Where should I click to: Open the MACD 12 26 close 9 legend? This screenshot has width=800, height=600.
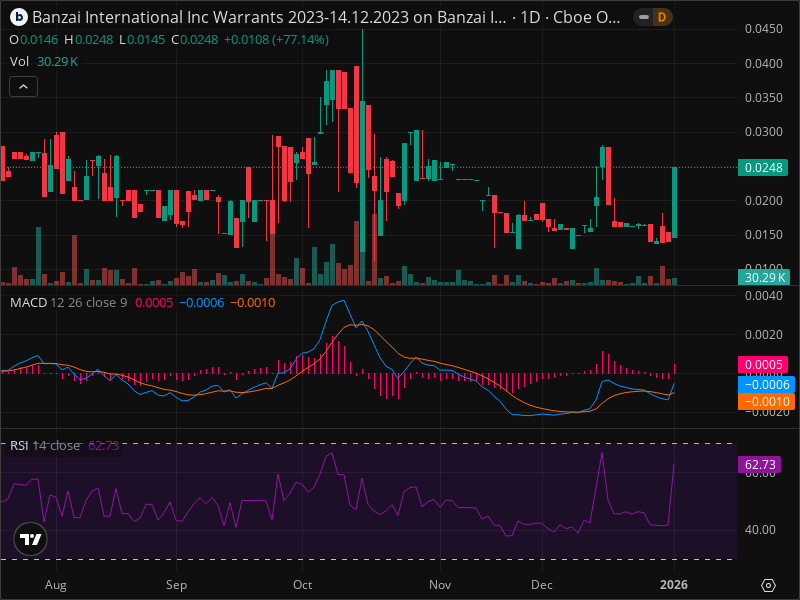(x=69, y=303)
